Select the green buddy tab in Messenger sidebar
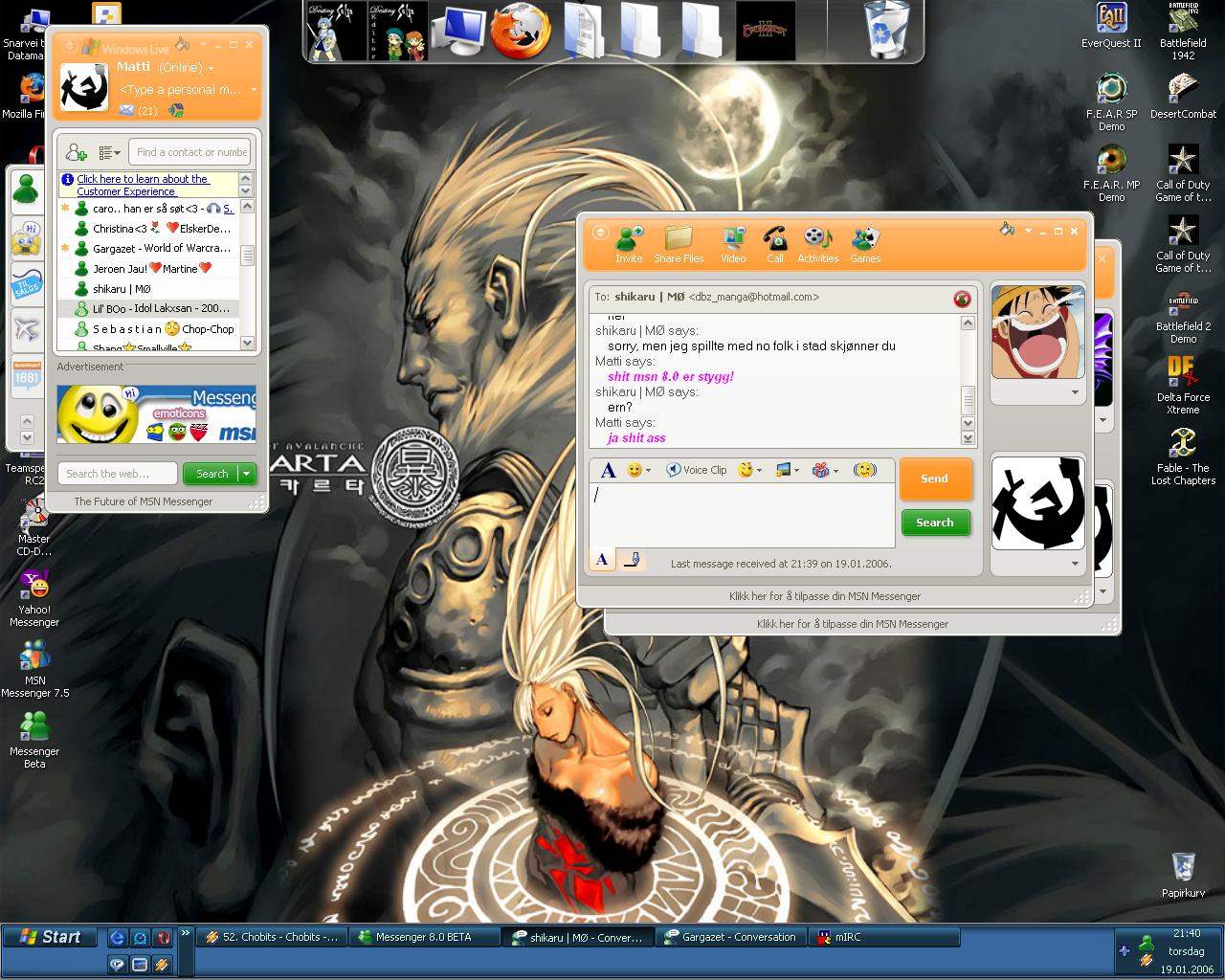The width and height of the screenshot is (1225, 980). click(26, 190)
